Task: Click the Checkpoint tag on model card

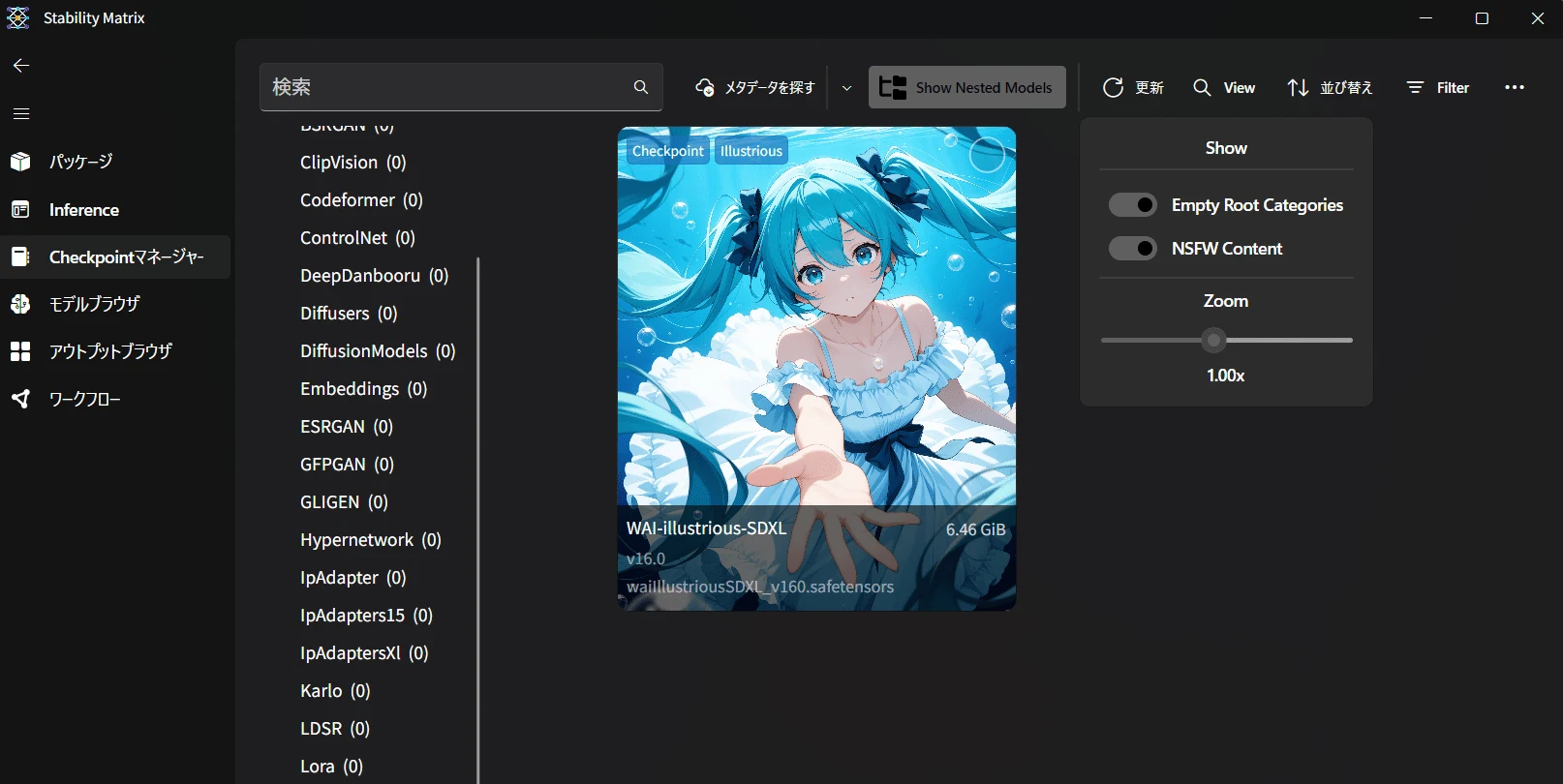Action: (668, 150)
